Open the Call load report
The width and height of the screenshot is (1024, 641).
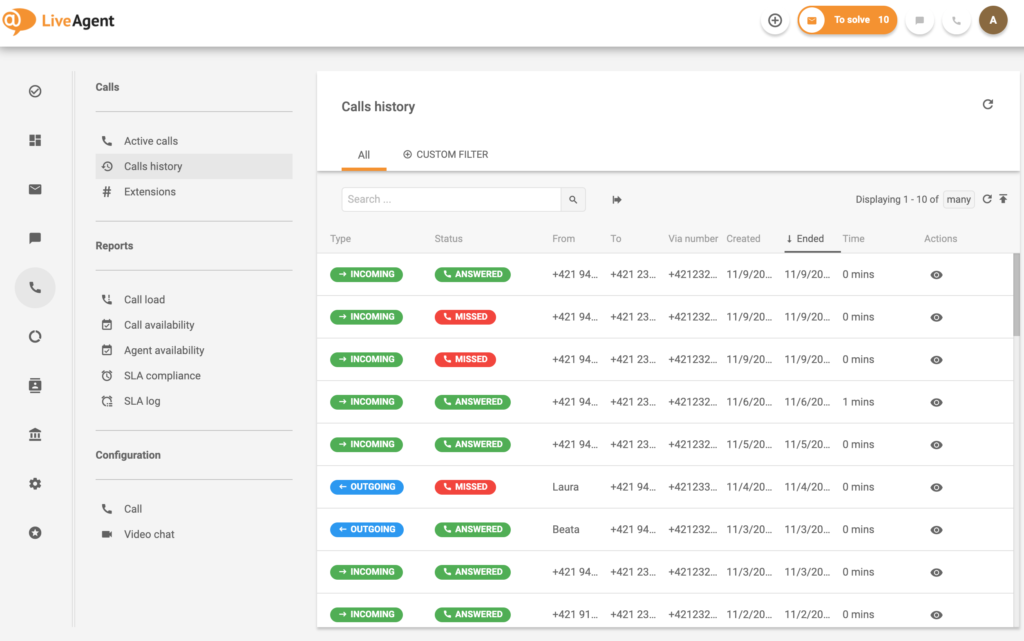tap(145, 299)
